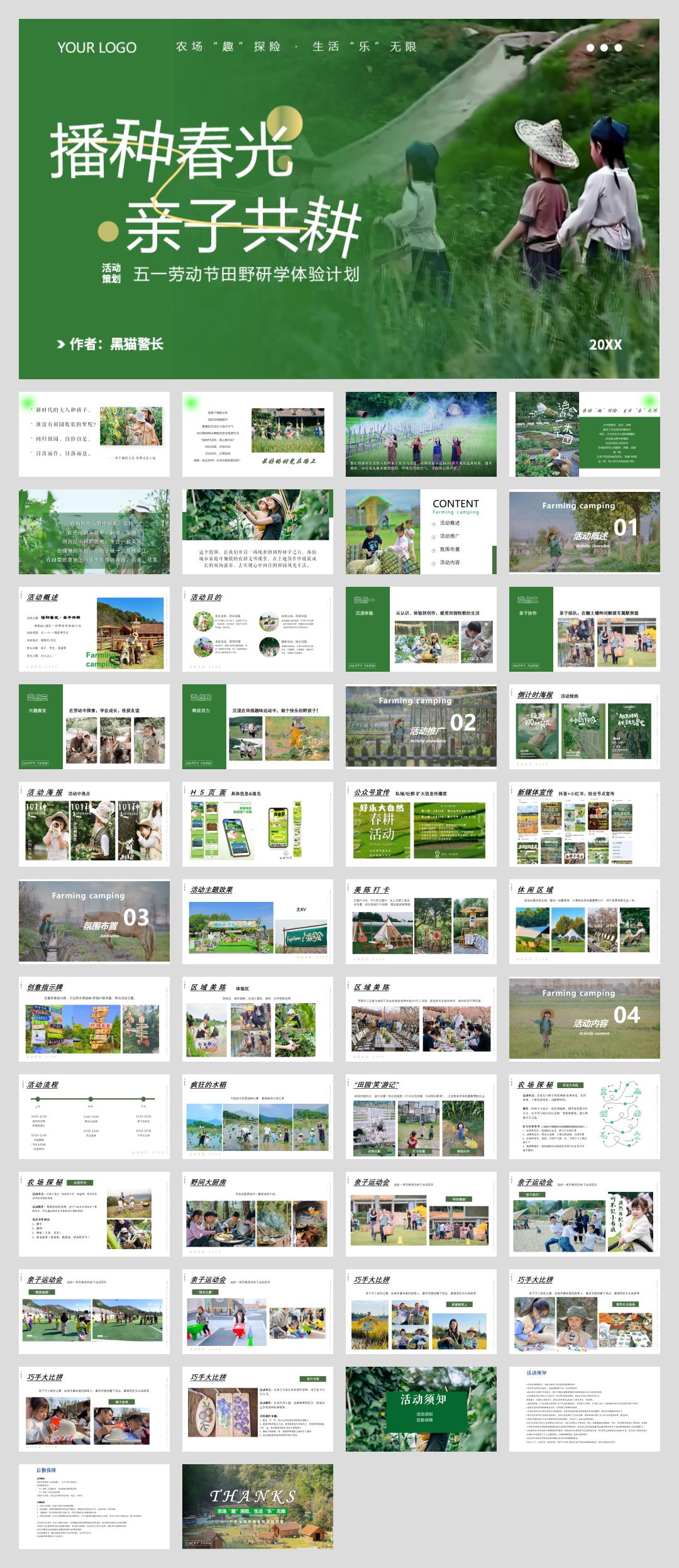This screenshot has width=679, height=1568.
Task: Open the 活动目的 slide
Action: tap(258, 629)
